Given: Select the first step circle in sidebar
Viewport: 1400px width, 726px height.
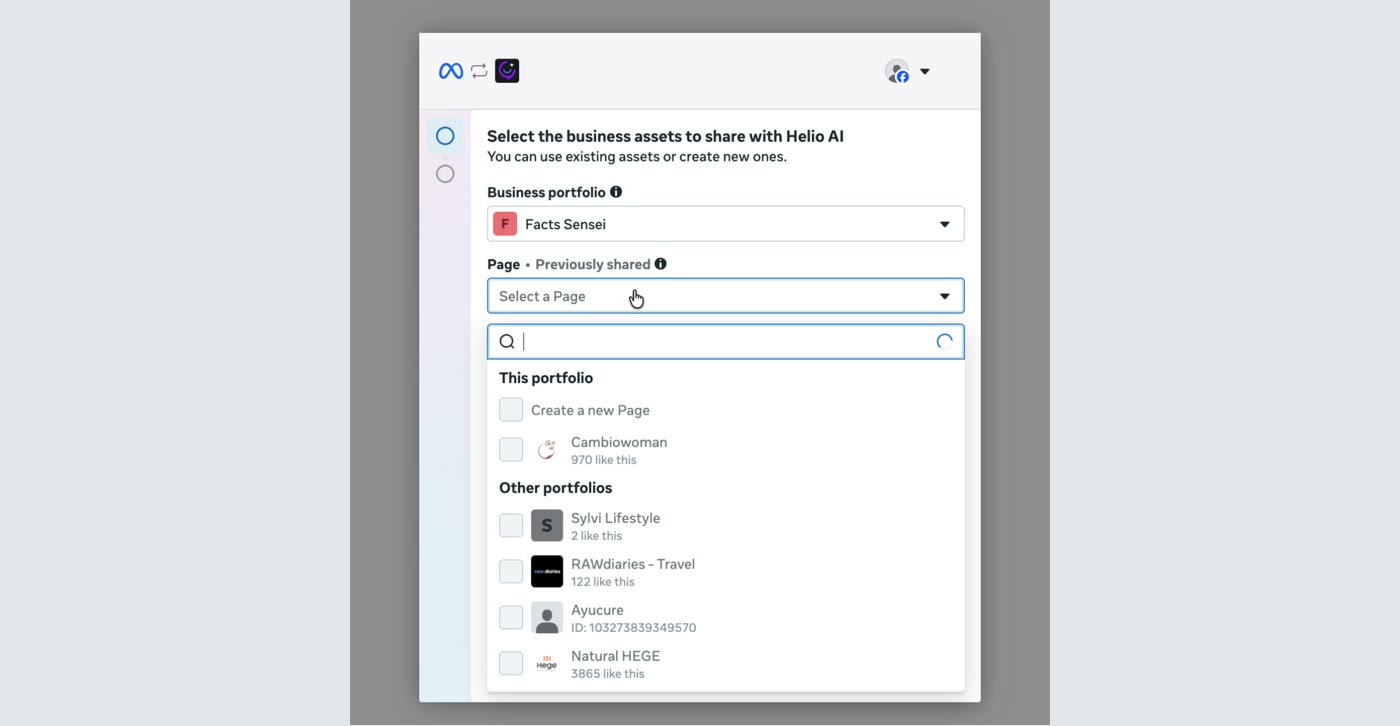Looking at the screenshot, I should click(445, 136).
